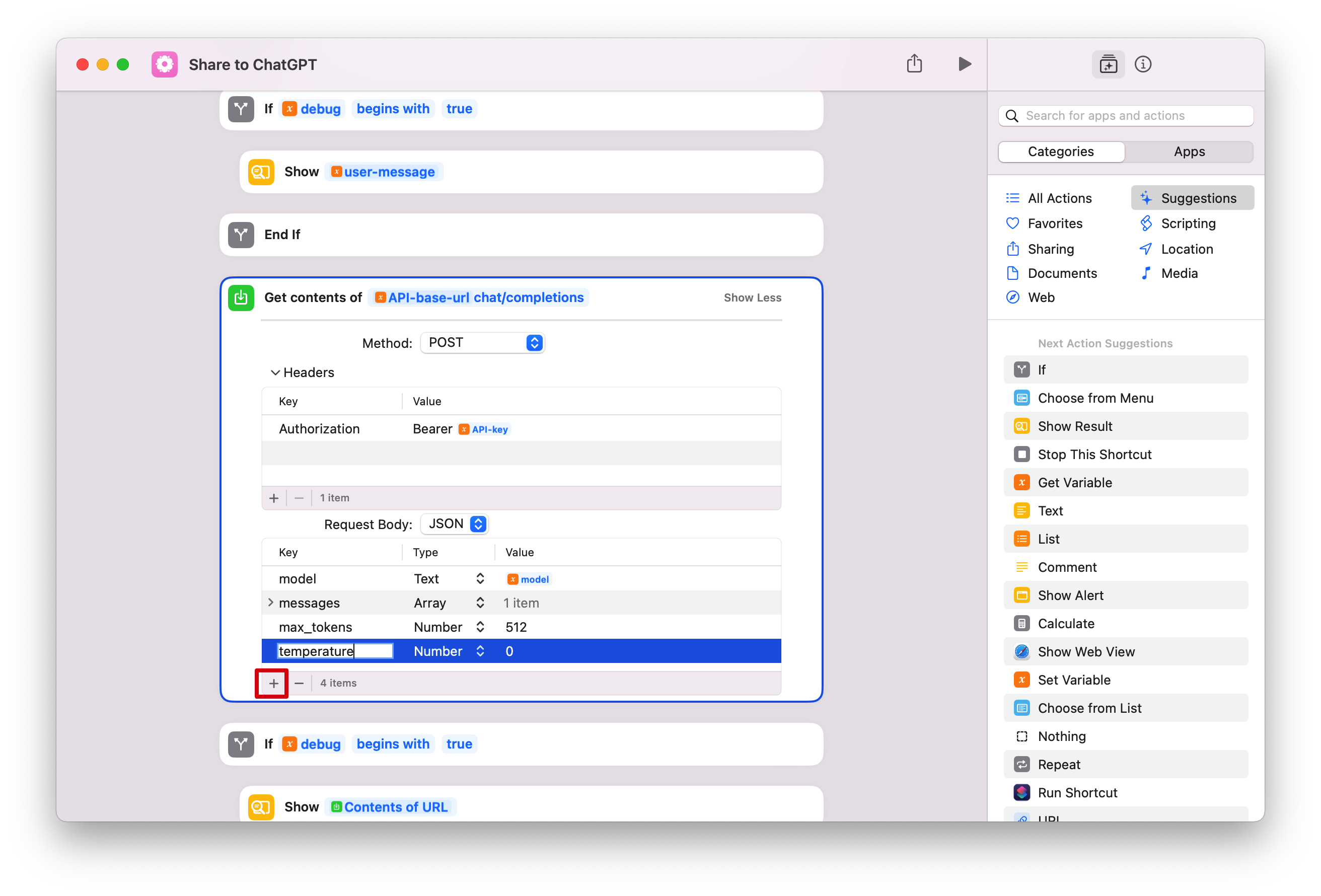1321x896 pixels.
Task: Open the share options icon
Action: point(915,63)
